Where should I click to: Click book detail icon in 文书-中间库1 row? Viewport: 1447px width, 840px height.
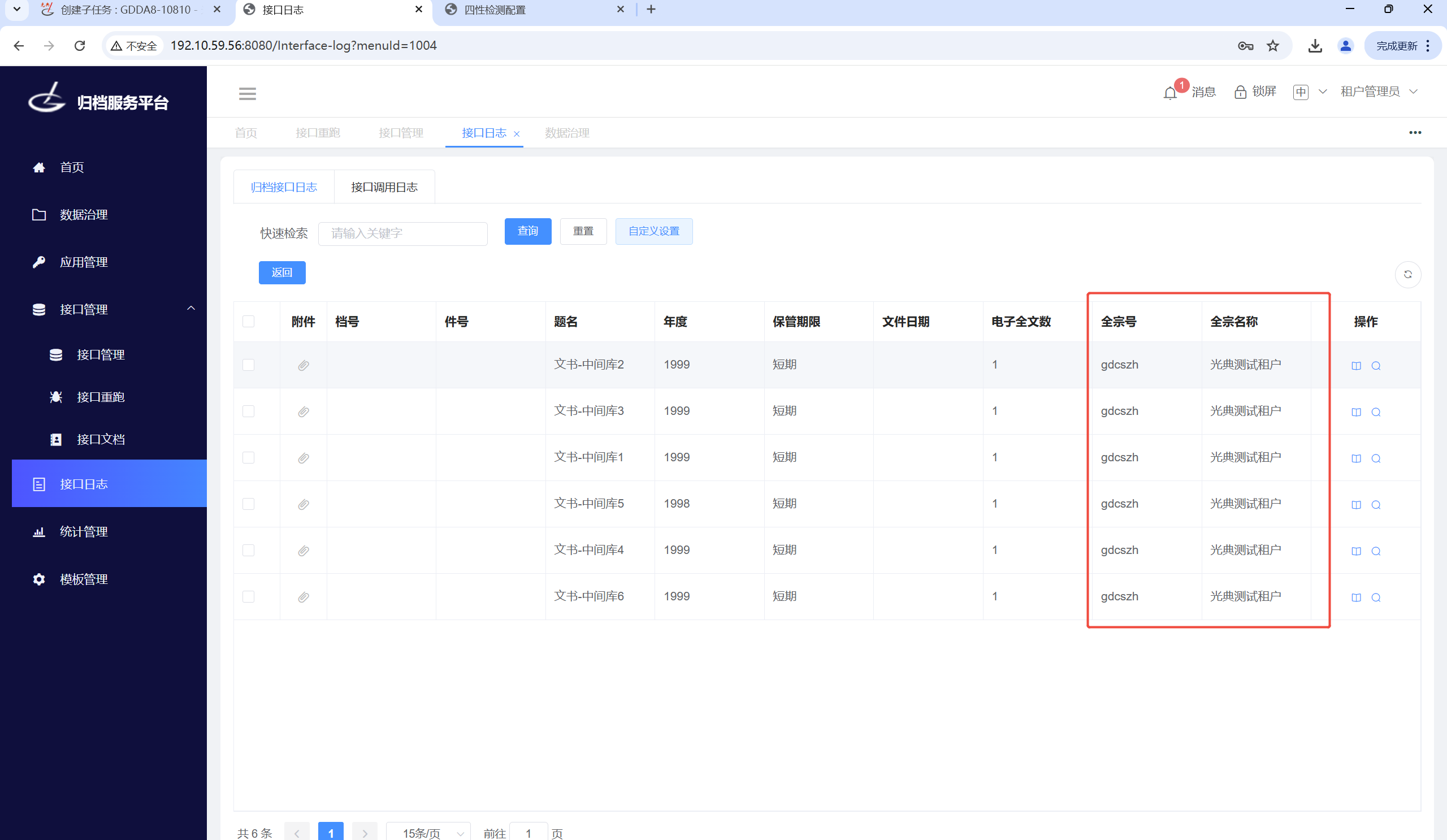click(1356, 458)
